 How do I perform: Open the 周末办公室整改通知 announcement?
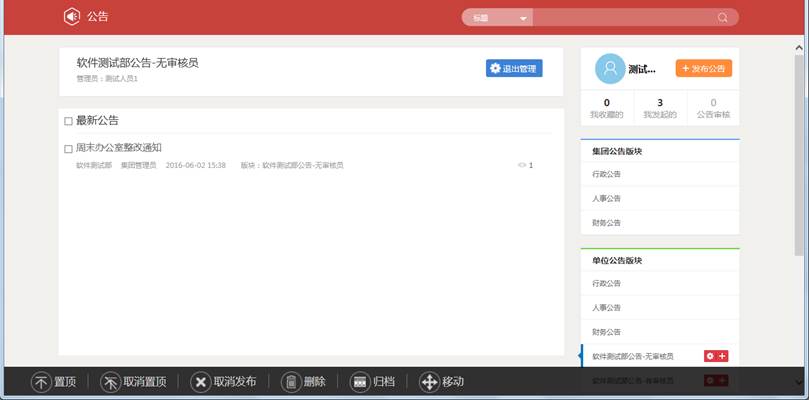point(119,148)
